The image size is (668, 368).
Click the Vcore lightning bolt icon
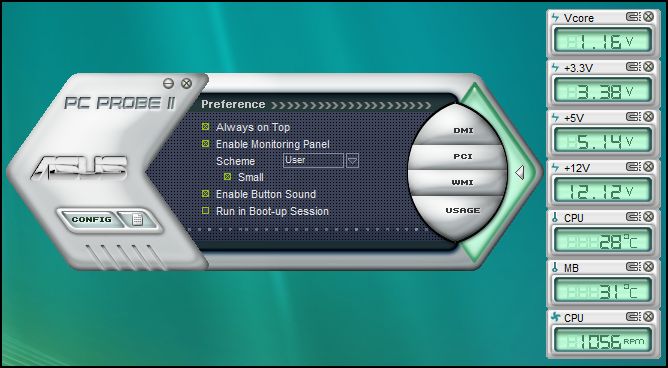pos(555,17)
